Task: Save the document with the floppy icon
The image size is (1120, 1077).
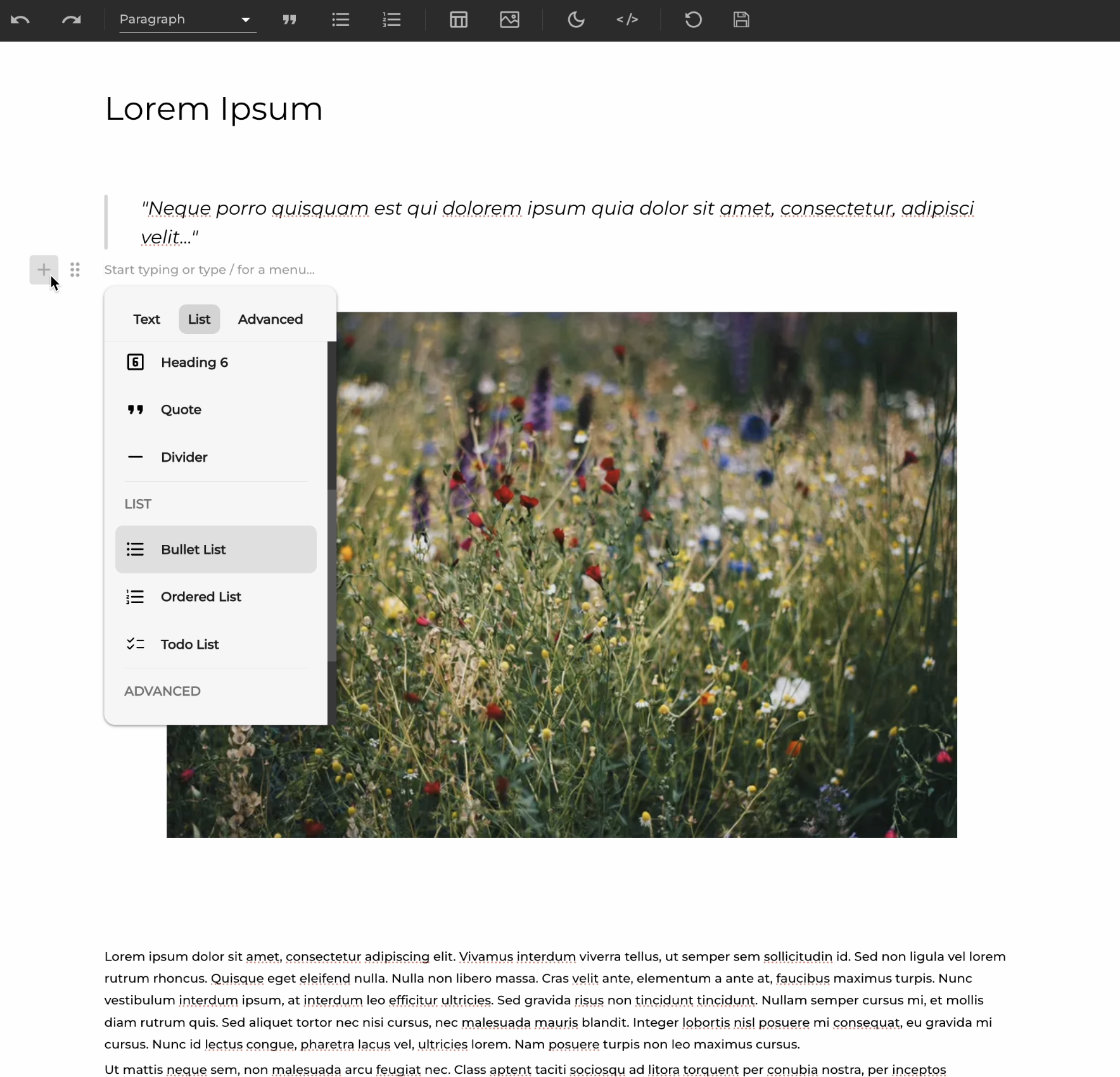Action: point(741,20)
